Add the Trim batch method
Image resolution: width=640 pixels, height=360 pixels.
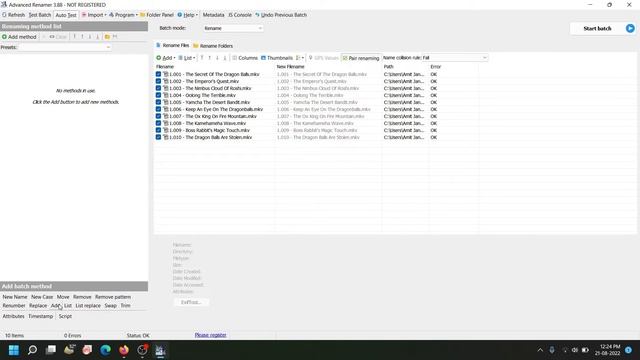pyautogui.click(x=125, y=306)
